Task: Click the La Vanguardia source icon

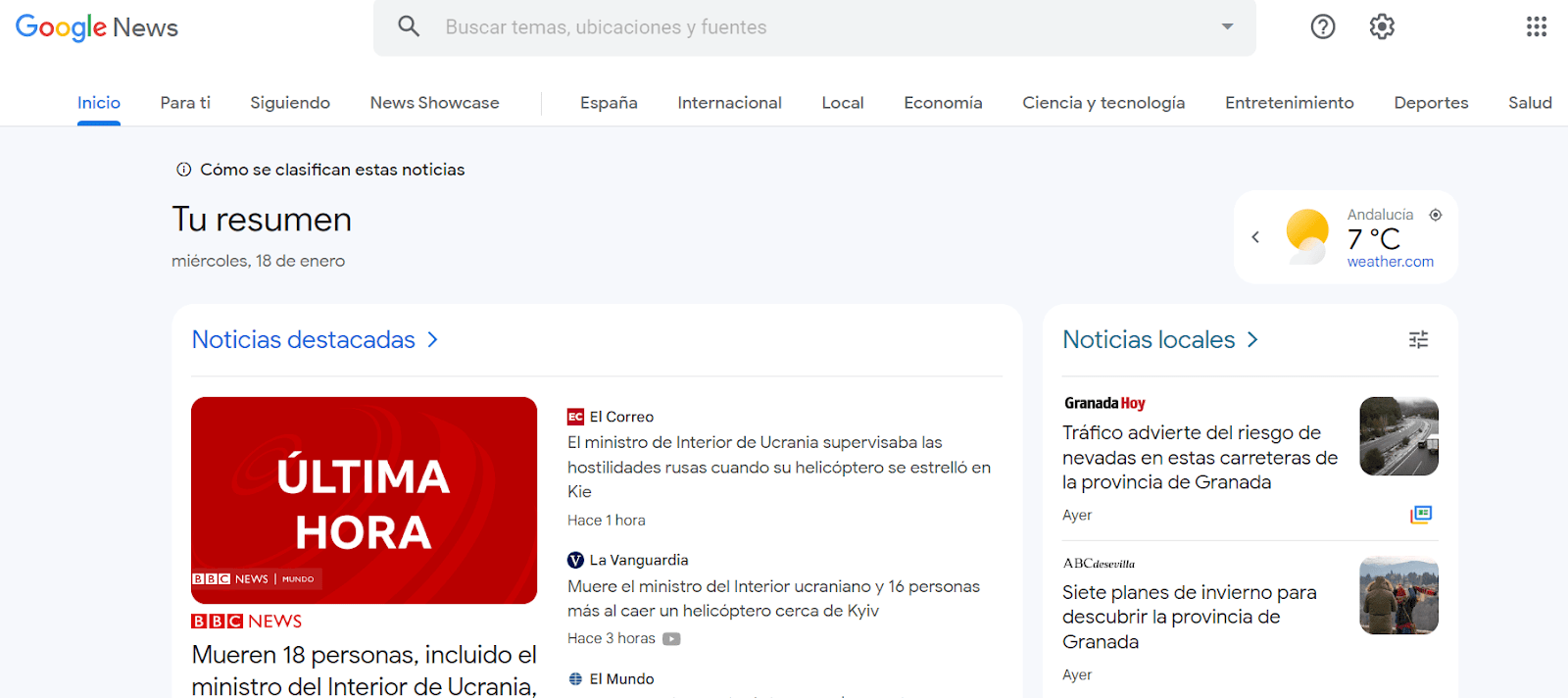Action: pos(575,560)
